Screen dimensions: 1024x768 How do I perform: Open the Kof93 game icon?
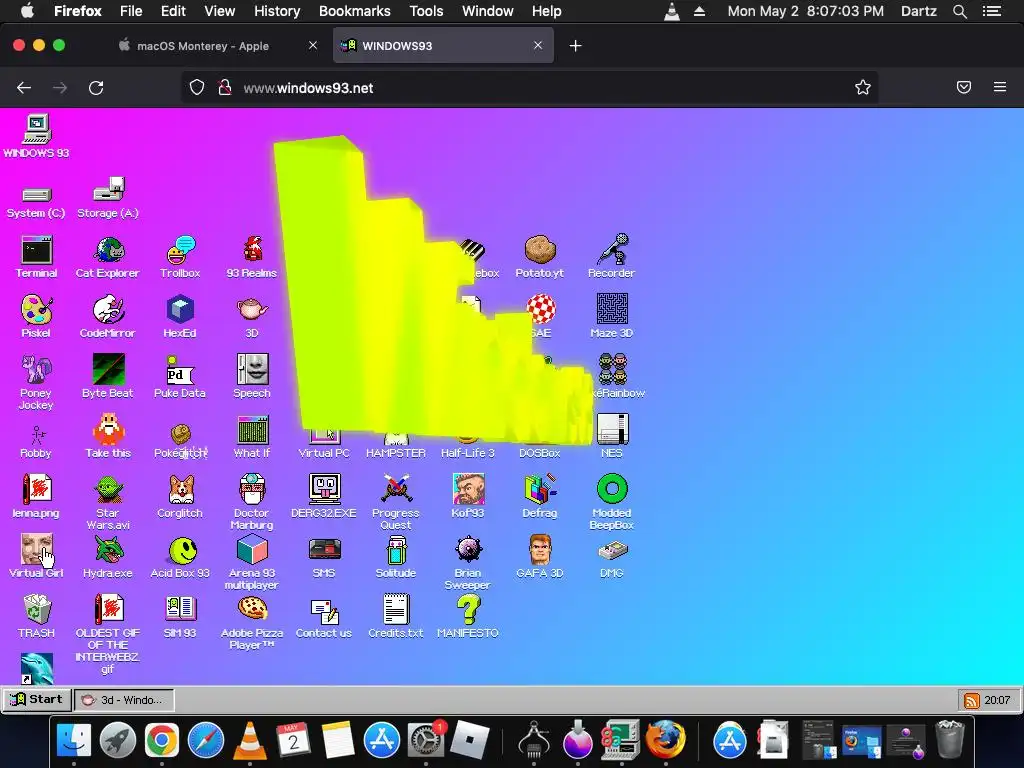click(x=468, y=489)
